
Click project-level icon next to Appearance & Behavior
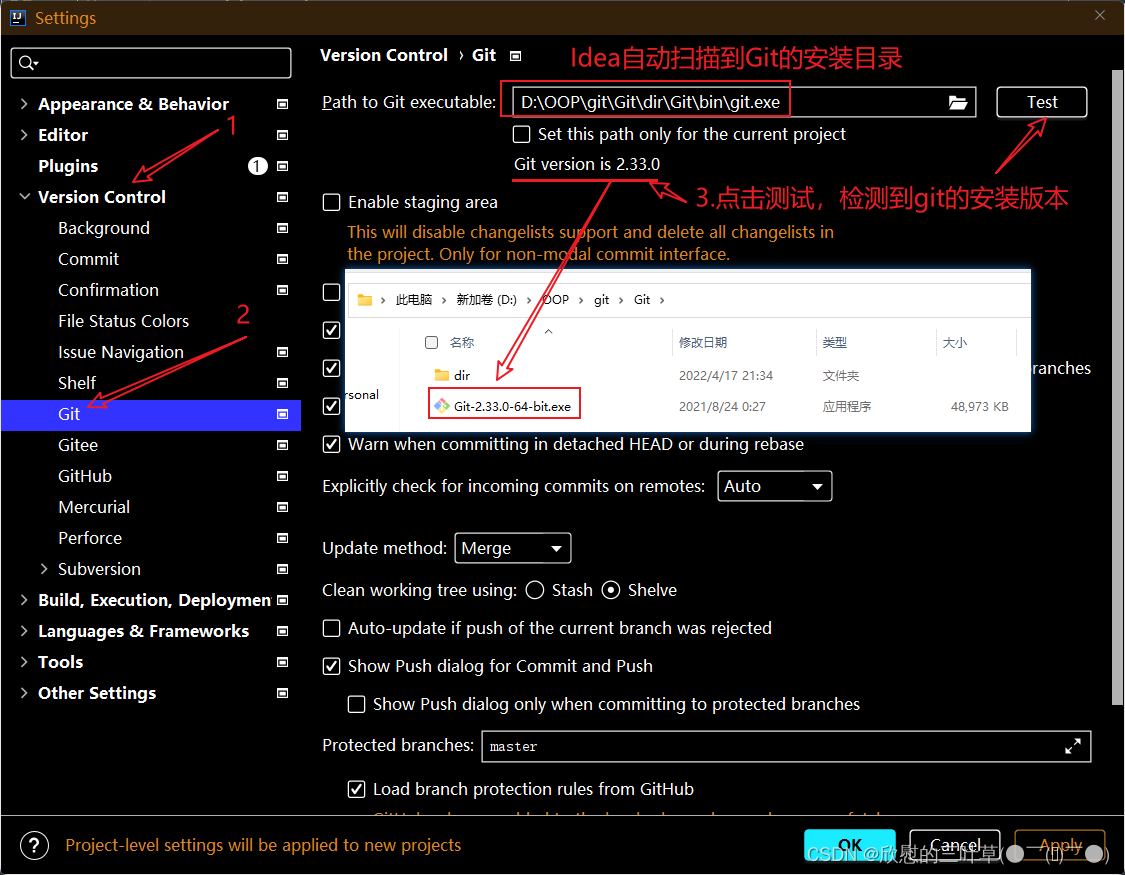click(283, 104)
